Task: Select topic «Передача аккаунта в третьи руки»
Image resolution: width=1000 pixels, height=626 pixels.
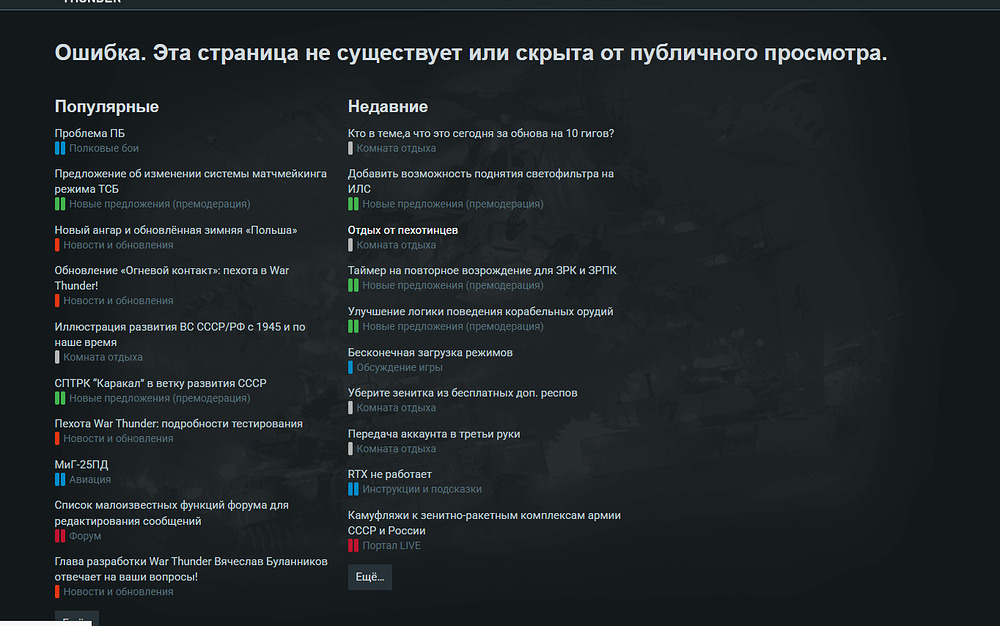Action: coord(433,434)
